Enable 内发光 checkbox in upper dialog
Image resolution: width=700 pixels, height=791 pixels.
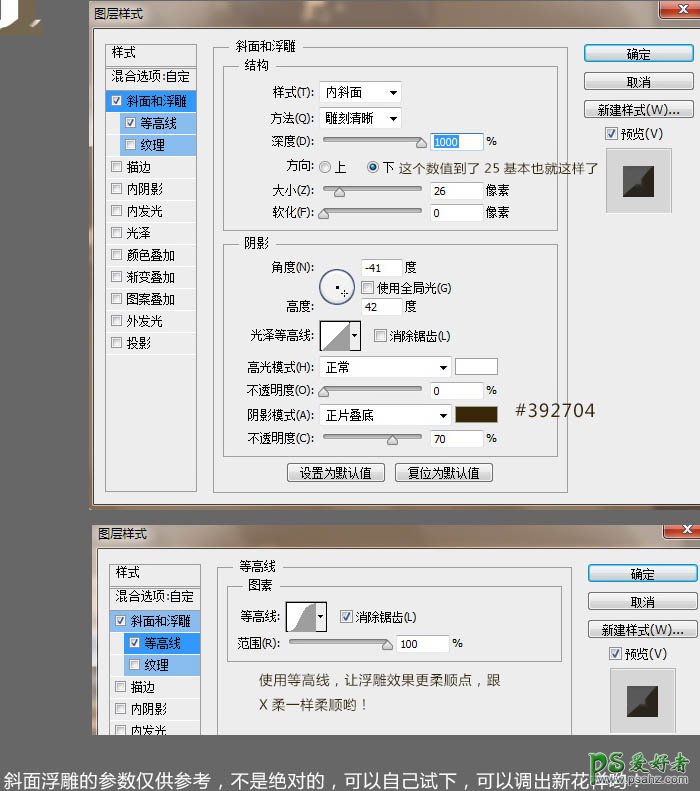coord(116,210)
